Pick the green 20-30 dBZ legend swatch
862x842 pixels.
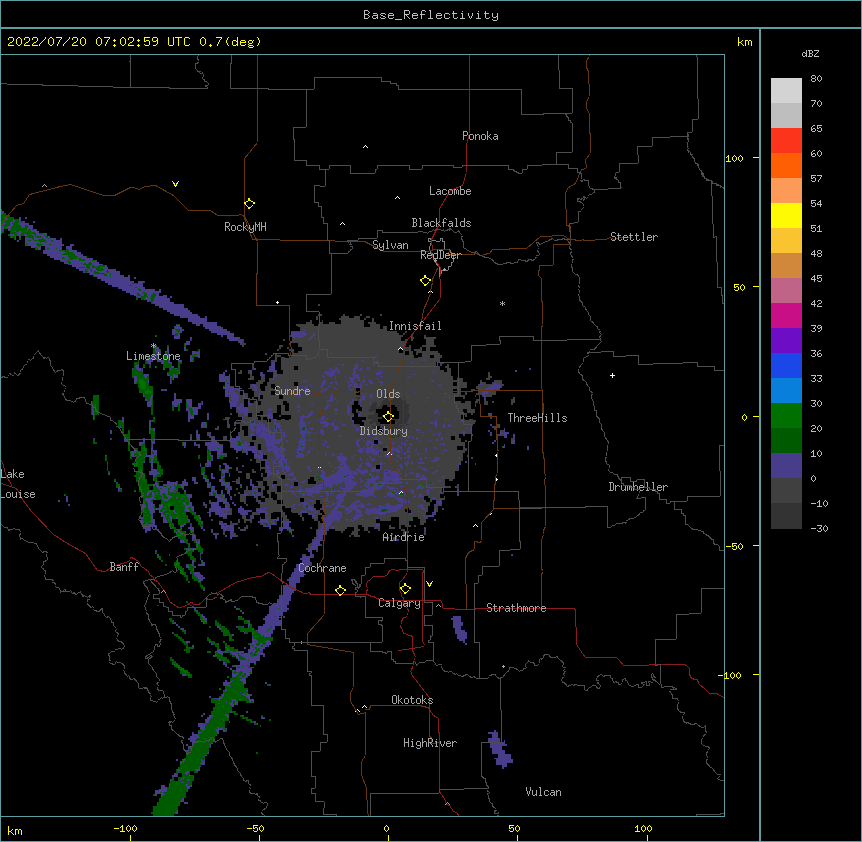[x=786, y=416]
